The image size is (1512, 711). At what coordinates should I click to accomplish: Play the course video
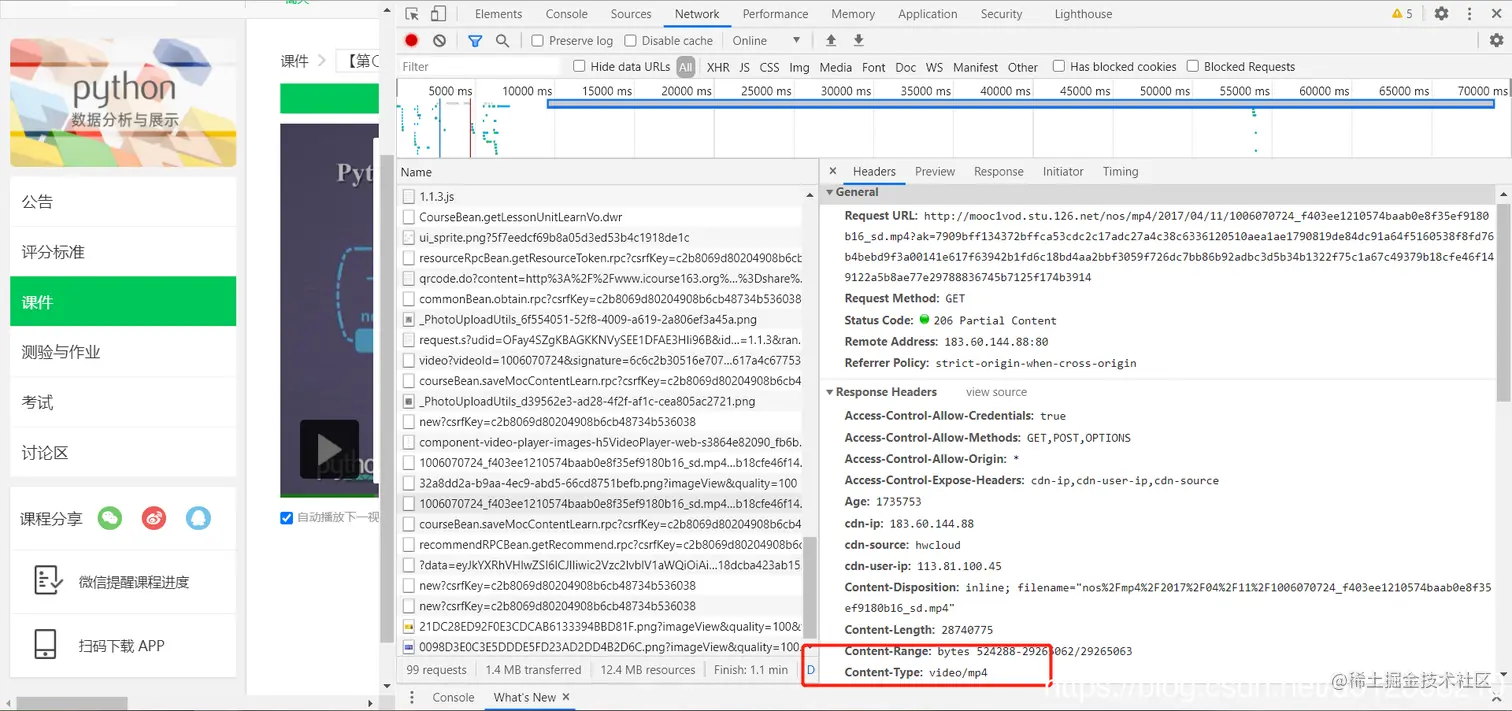click(x=329, y=449)
